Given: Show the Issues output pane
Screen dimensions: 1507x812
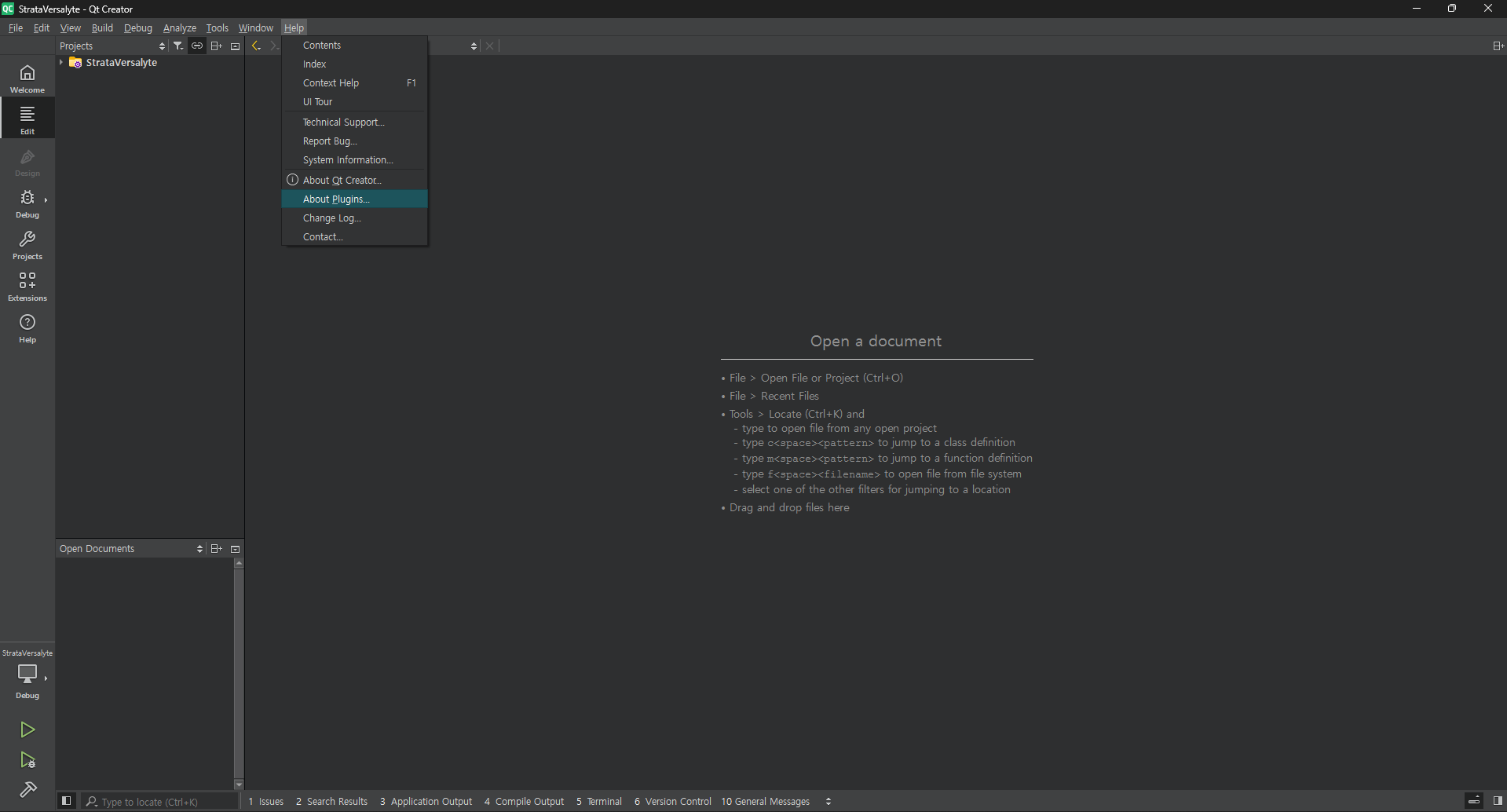Looking at the screenshot, I should click(x=265, y=801).
